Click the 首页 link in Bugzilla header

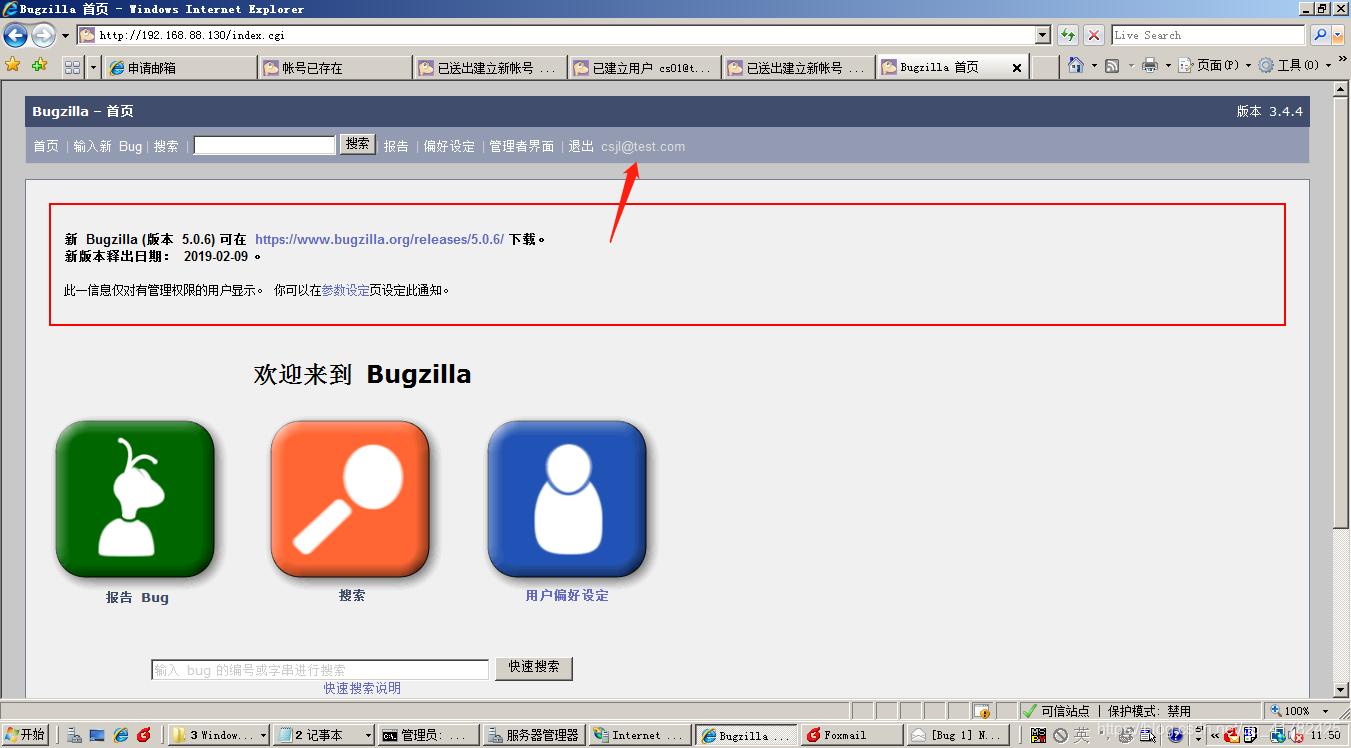[x=46, y=146]
